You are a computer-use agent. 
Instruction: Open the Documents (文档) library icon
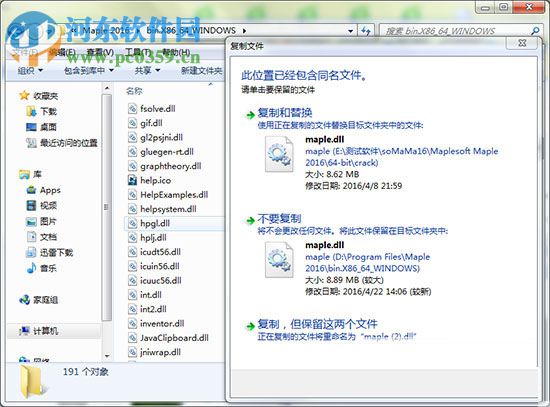pos(31,237)
